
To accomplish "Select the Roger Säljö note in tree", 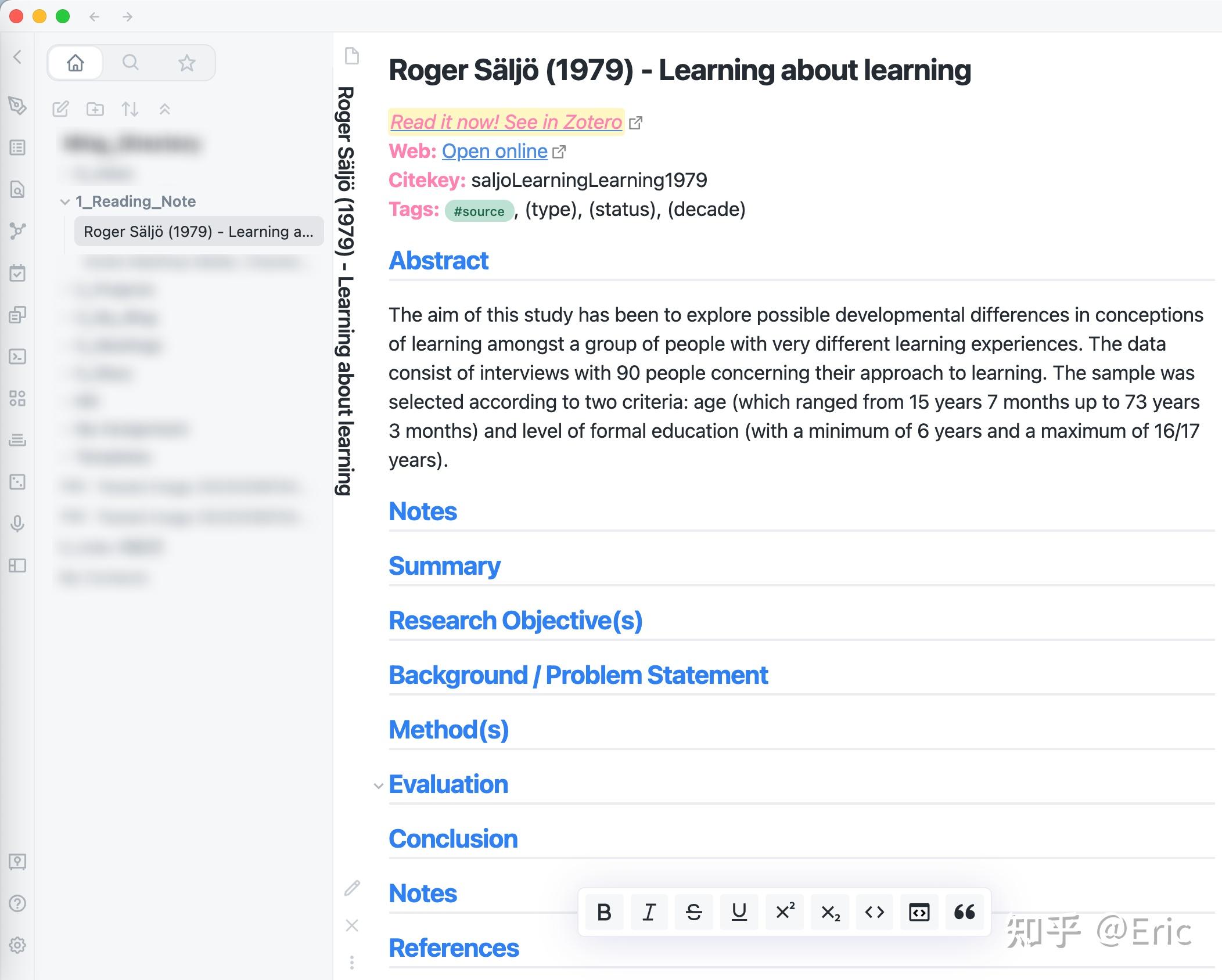I will [x=198, y=232].
